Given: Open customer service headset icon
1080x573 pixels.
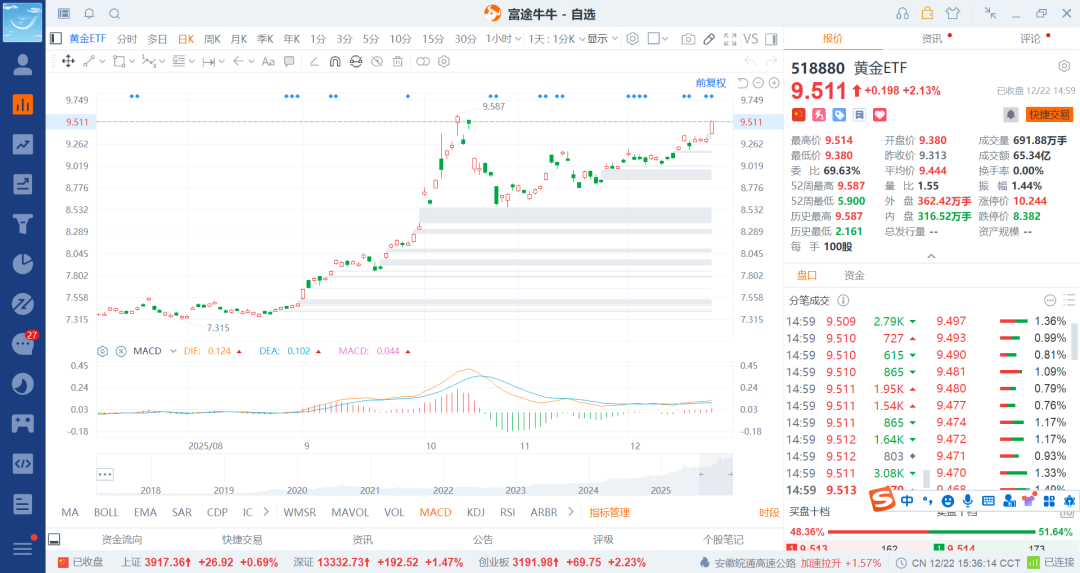Looking at the screenshot, I should click(902, 13).
